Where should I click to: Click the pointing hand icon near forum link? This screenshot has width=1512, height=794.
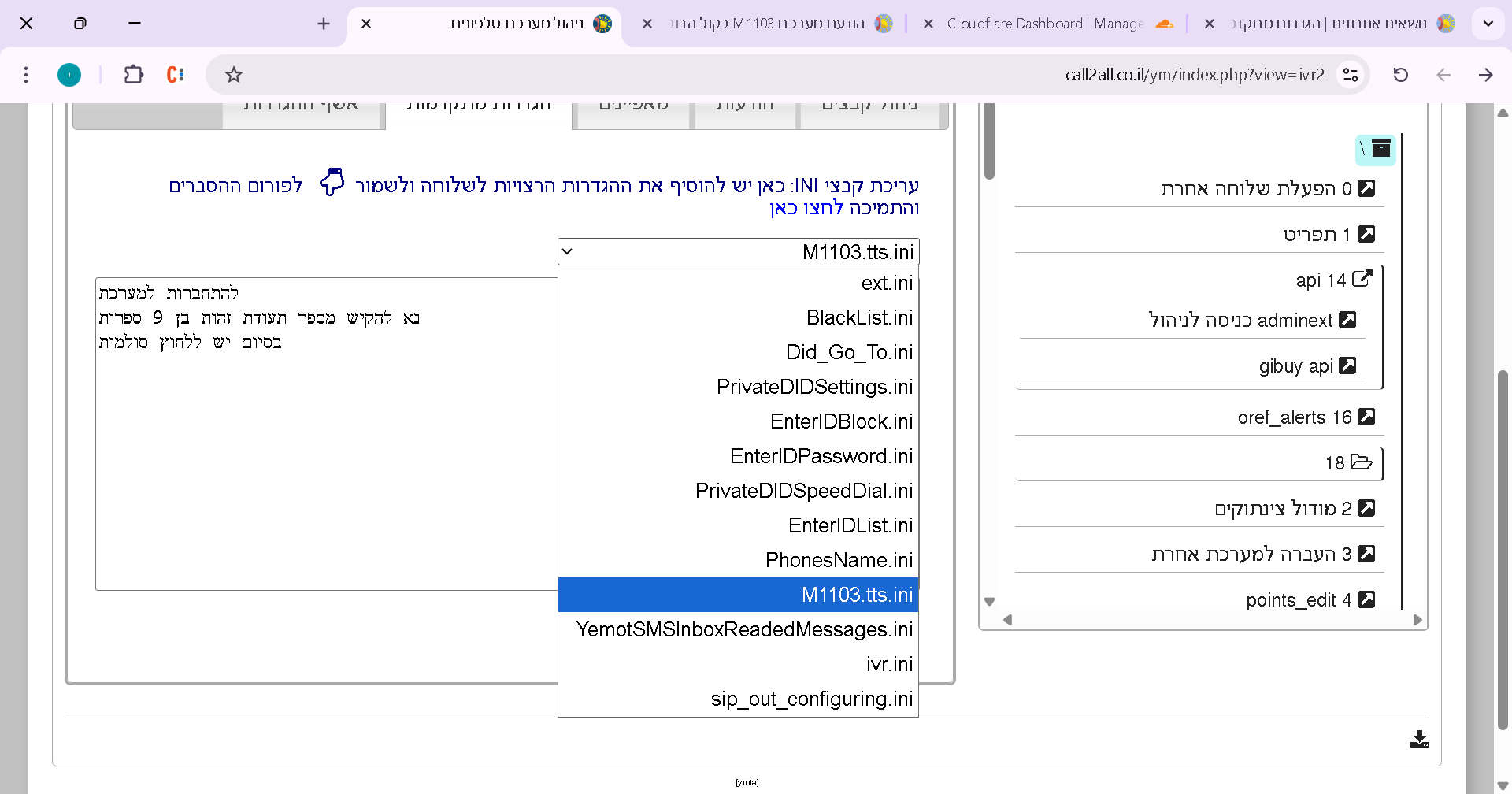[332, 183]
